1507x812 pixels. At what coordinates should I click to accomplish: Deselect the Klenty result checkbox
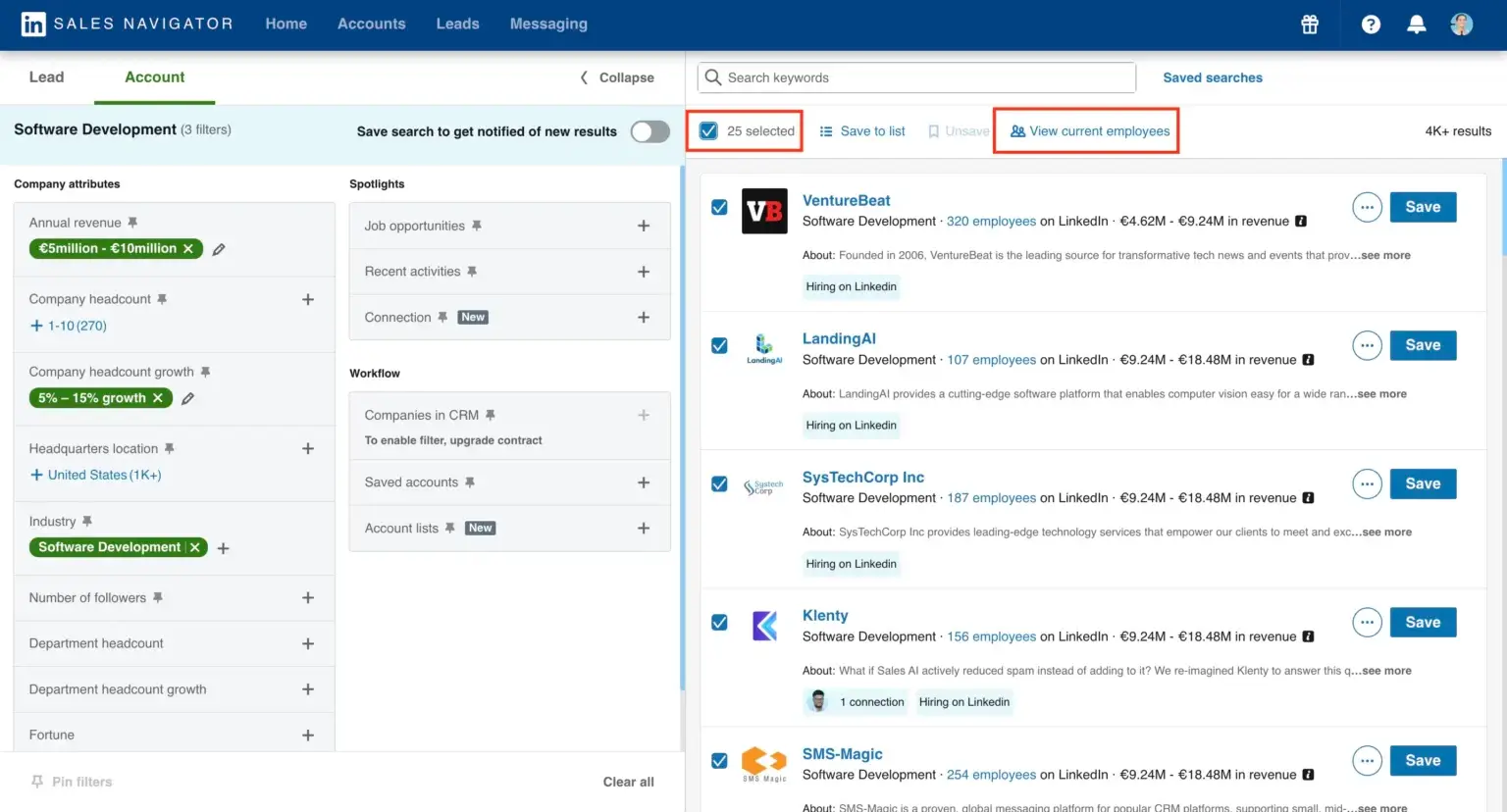pos(719,623)
